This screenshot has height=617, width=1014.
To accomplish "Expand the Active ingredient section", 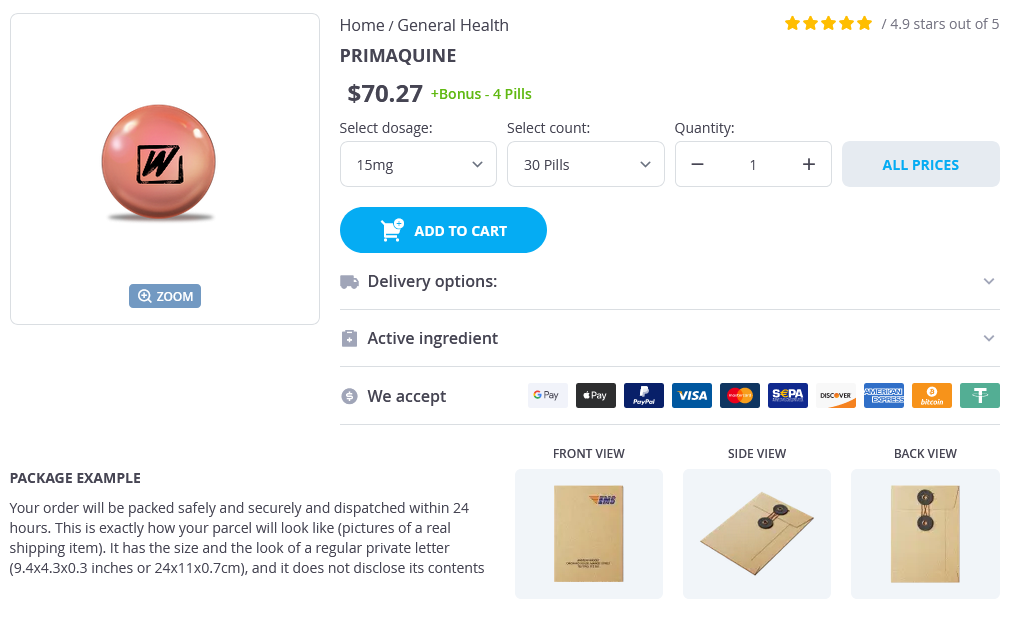I will click(x=669, y=339).
